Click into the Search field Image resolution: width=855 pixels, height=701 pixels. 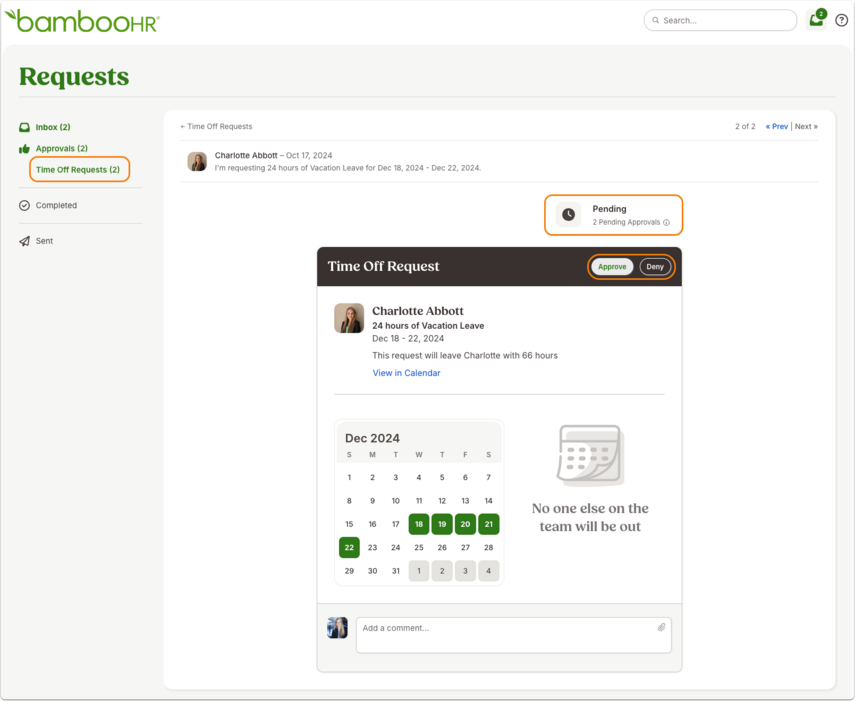coord(720,20)
